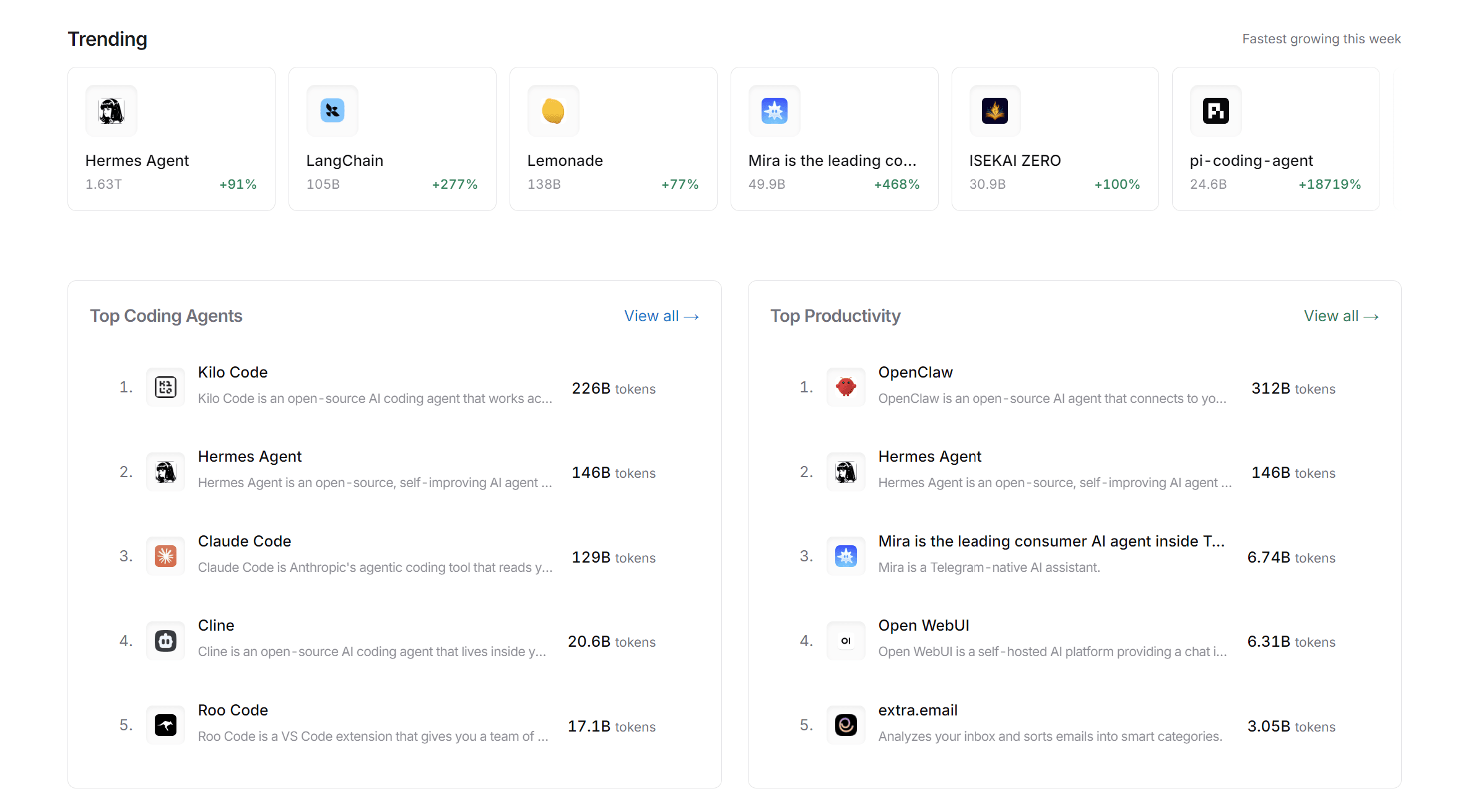The height and width of the screenshot is (812, 1468).
Task: Open Hermes Agent title in Coding Agents list
Action: [x=250, y=457]
